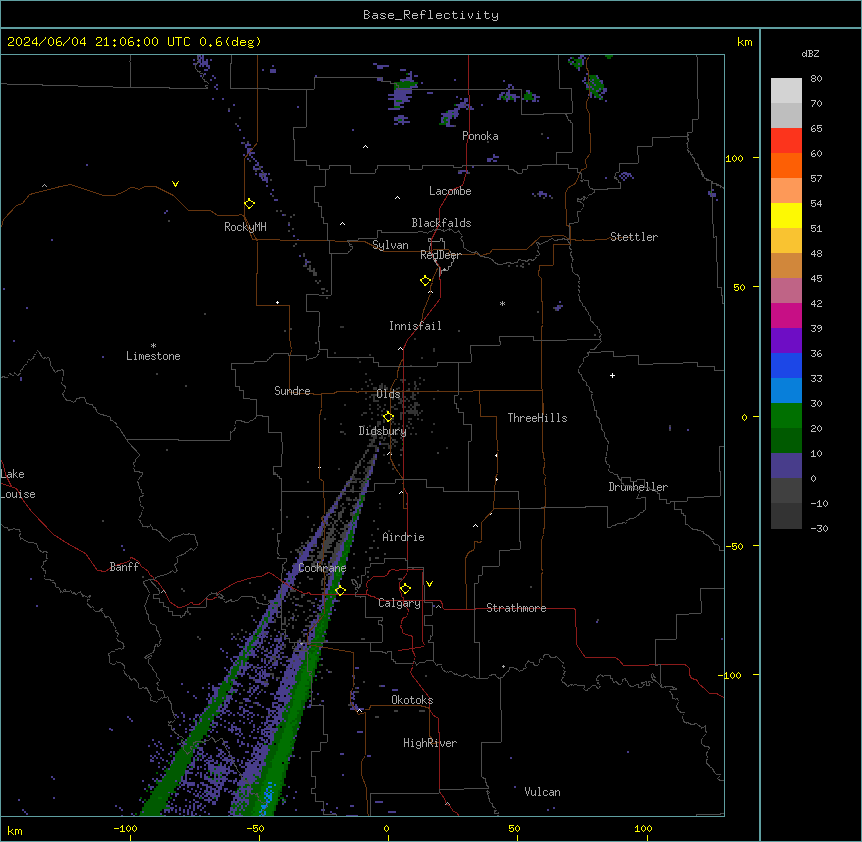Viewport: 862px width, 842px height.
Task: Click the yellow diamond marker above Calgary label
Action: [405, 589]
